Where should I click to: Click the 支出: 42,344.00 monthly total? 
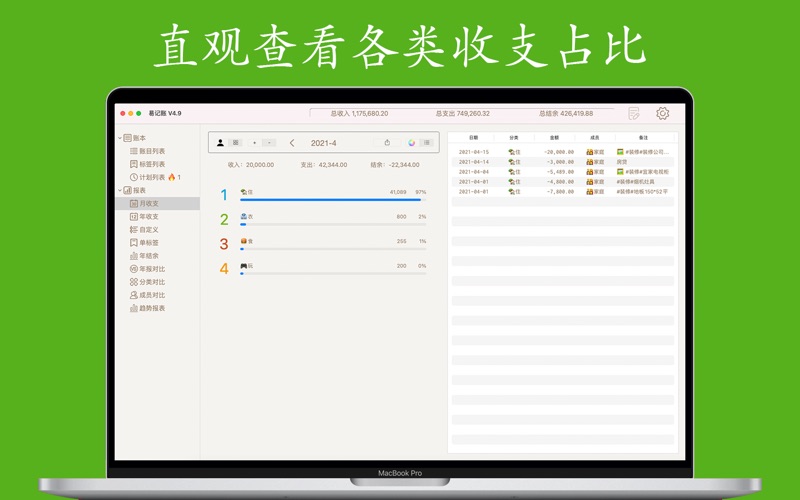tap(323, 165)
